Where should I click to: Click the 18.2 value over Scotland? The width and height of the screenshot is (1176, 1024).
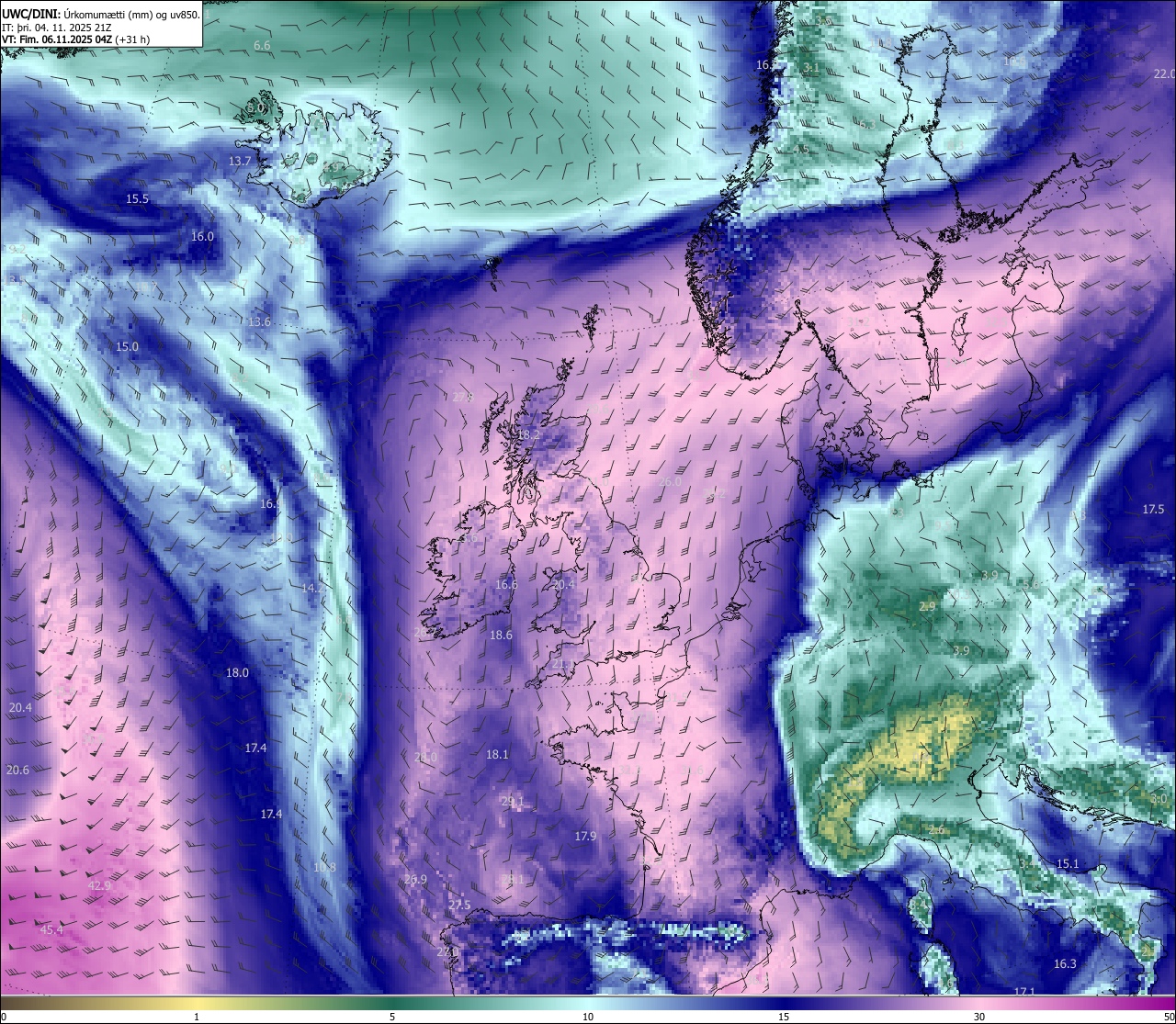[528, 435]
